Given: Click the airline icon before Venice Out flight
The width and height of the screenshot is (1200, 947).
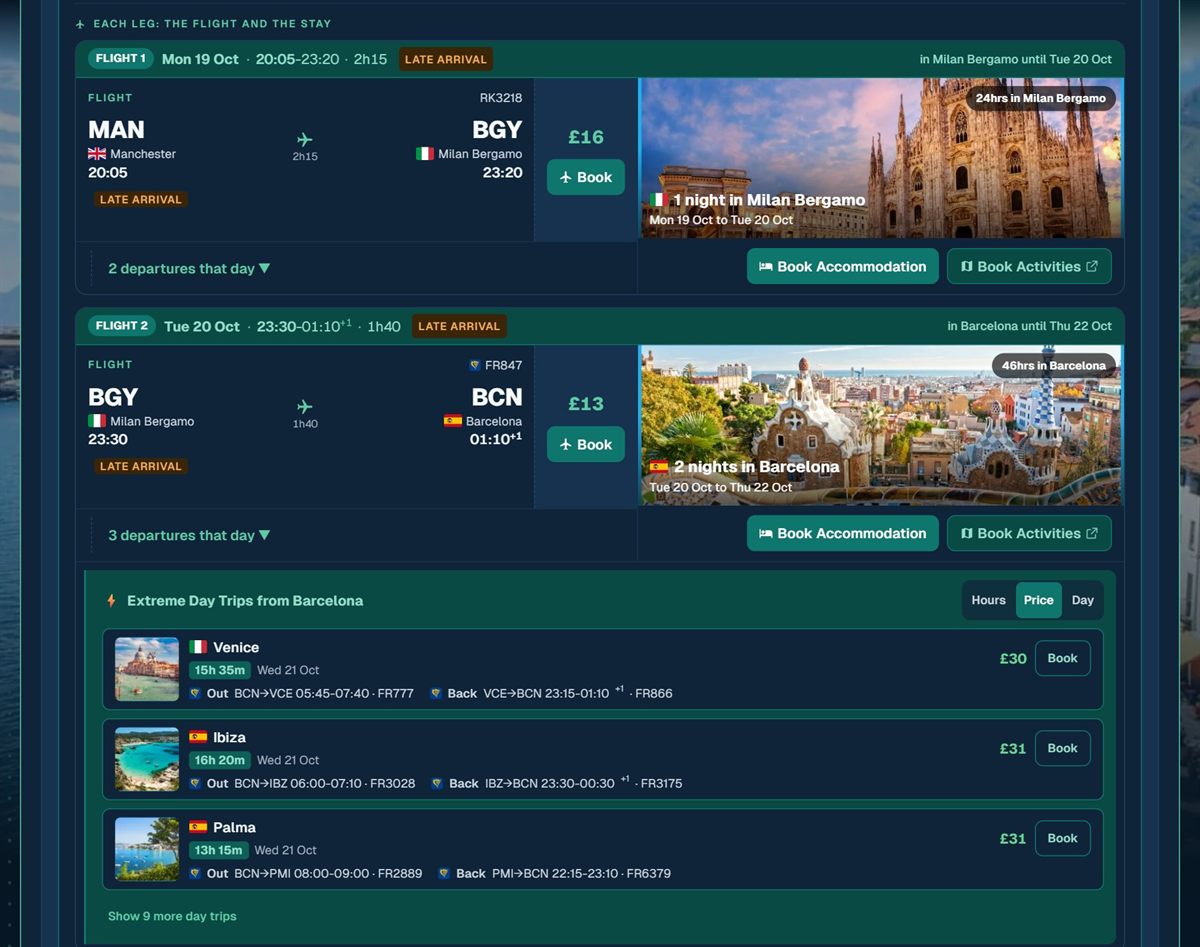Looking at the screenshot, I should [196, 693].
